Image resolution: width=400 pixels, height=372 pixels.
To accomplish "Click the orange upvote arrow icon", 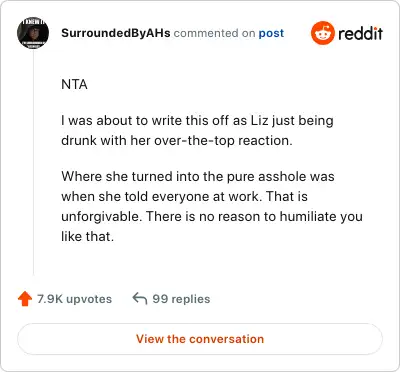I will tap(25, 299).
